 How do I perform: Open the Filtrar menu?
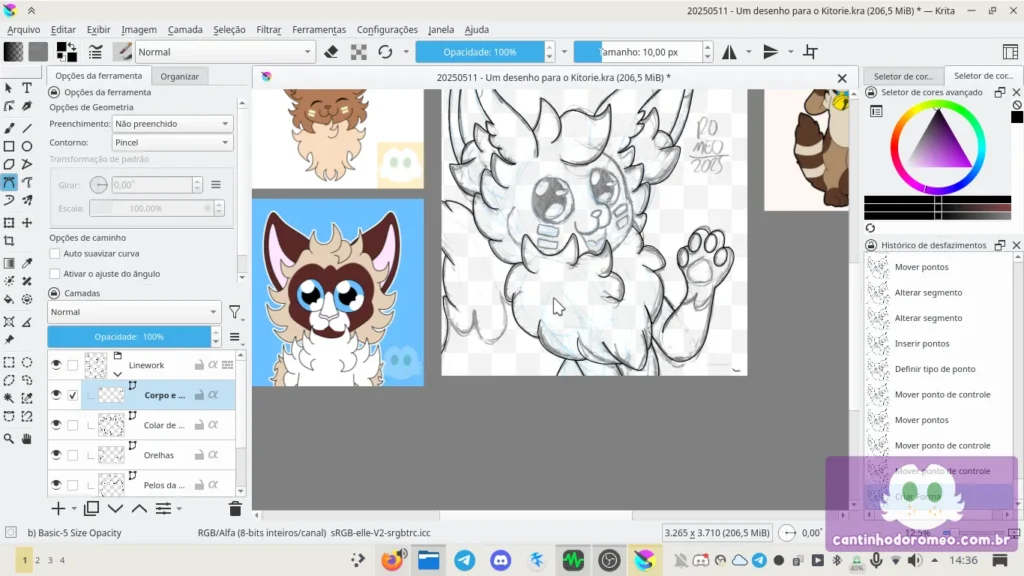click(268, 29)
